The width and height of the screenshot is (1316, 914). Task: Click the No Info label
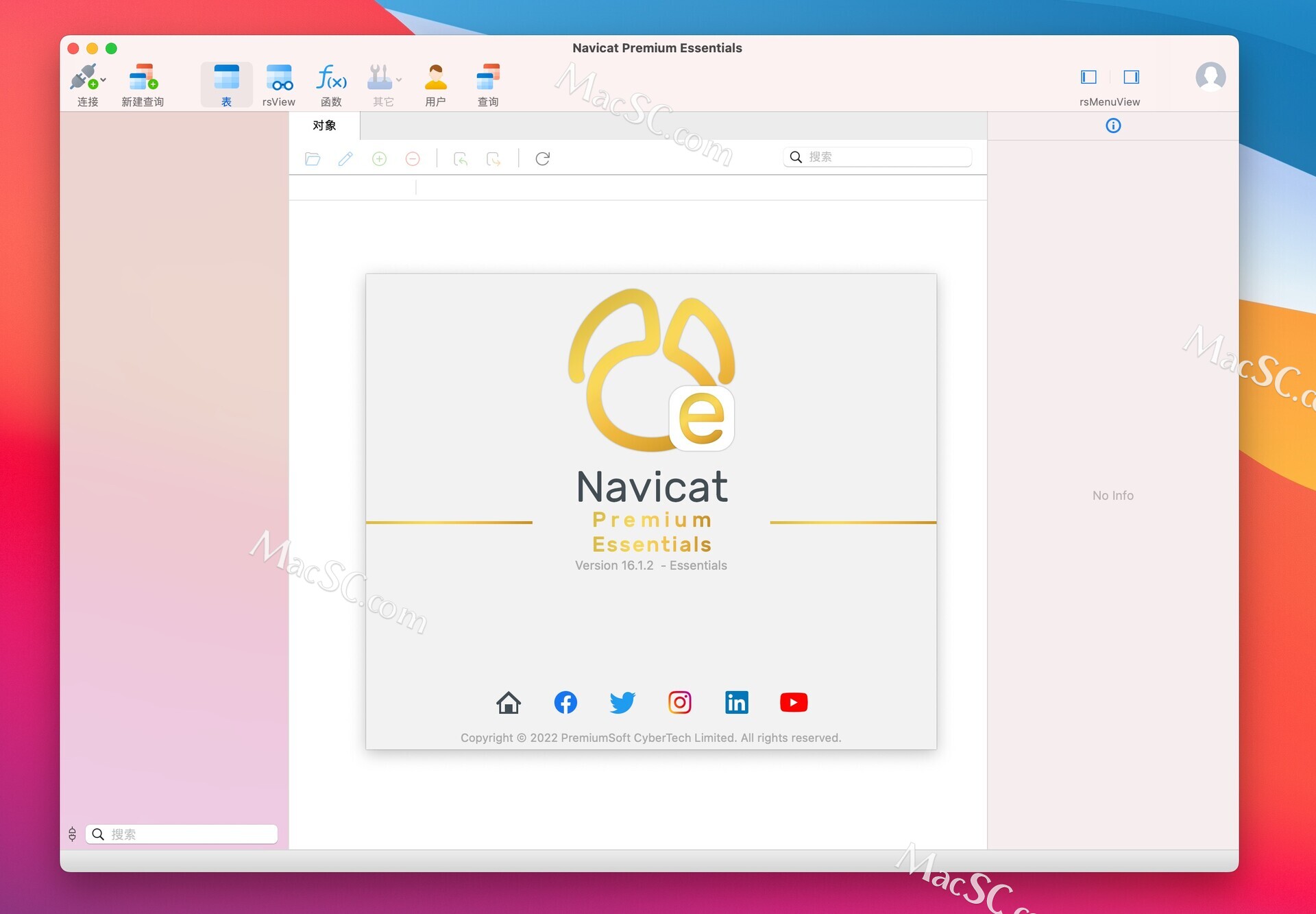click(x=1113, y=495)
